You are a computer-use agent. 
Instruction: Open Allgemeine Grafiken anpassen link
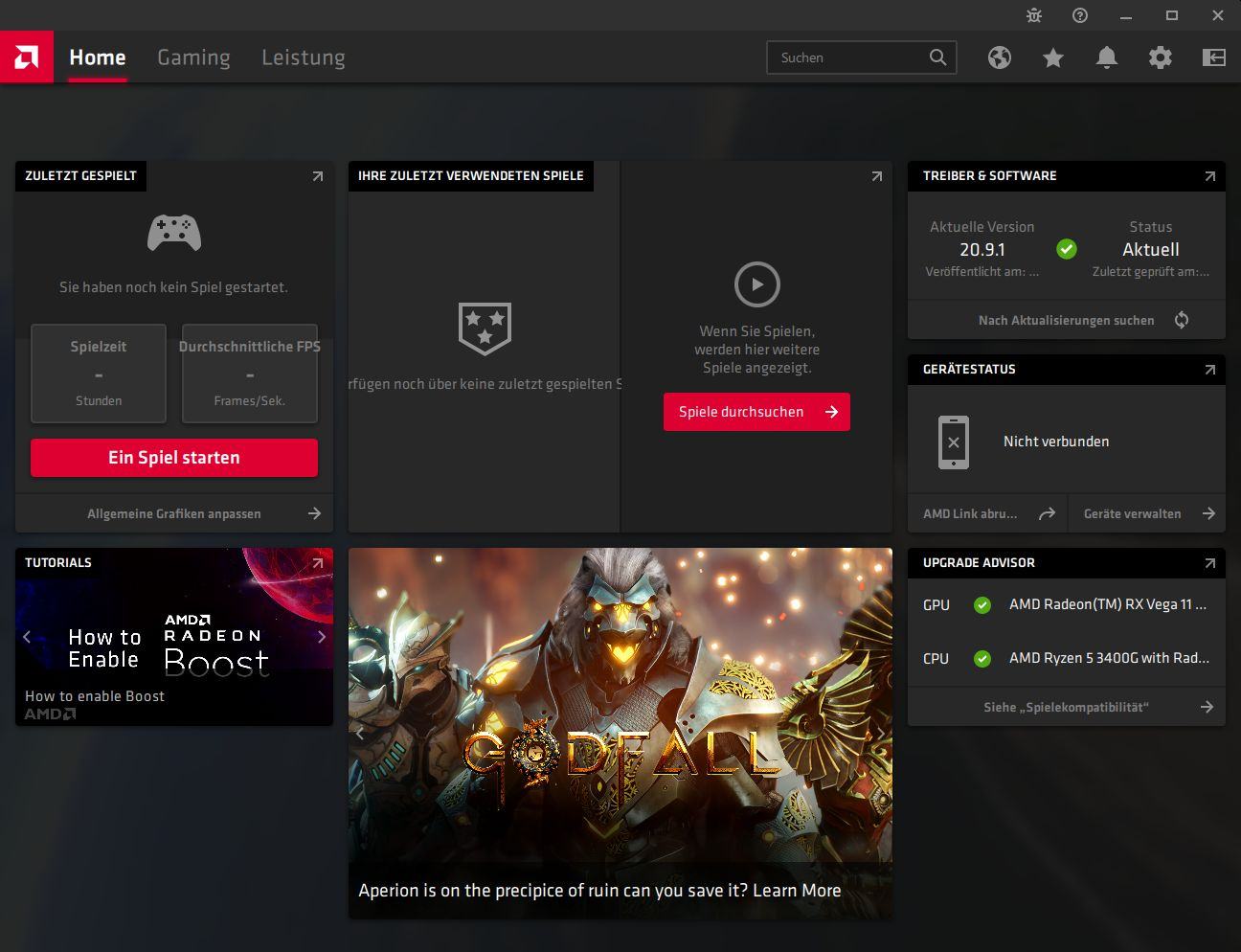coord(174,514)
